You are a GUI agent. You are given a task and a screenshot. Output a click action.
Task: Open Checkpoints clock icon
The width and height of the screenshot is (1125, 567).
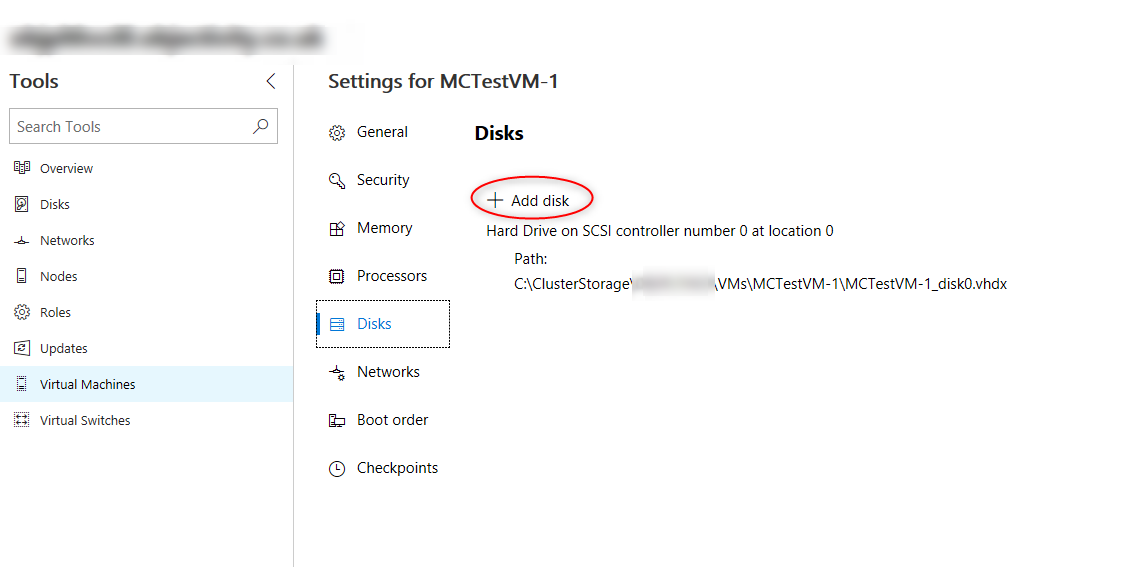[336, 469]
